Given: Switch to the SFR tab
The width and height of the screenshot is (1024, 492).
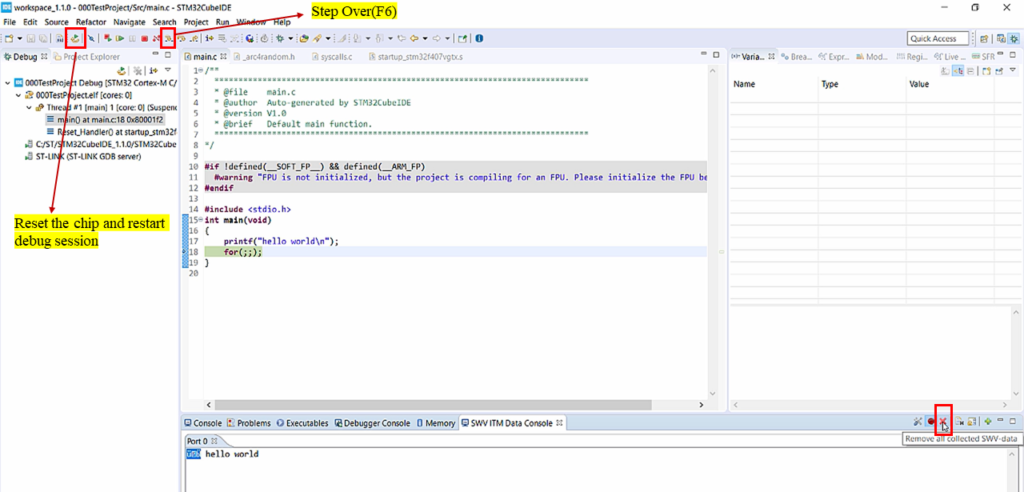Looking at the screenshot, I should [983, 57].
